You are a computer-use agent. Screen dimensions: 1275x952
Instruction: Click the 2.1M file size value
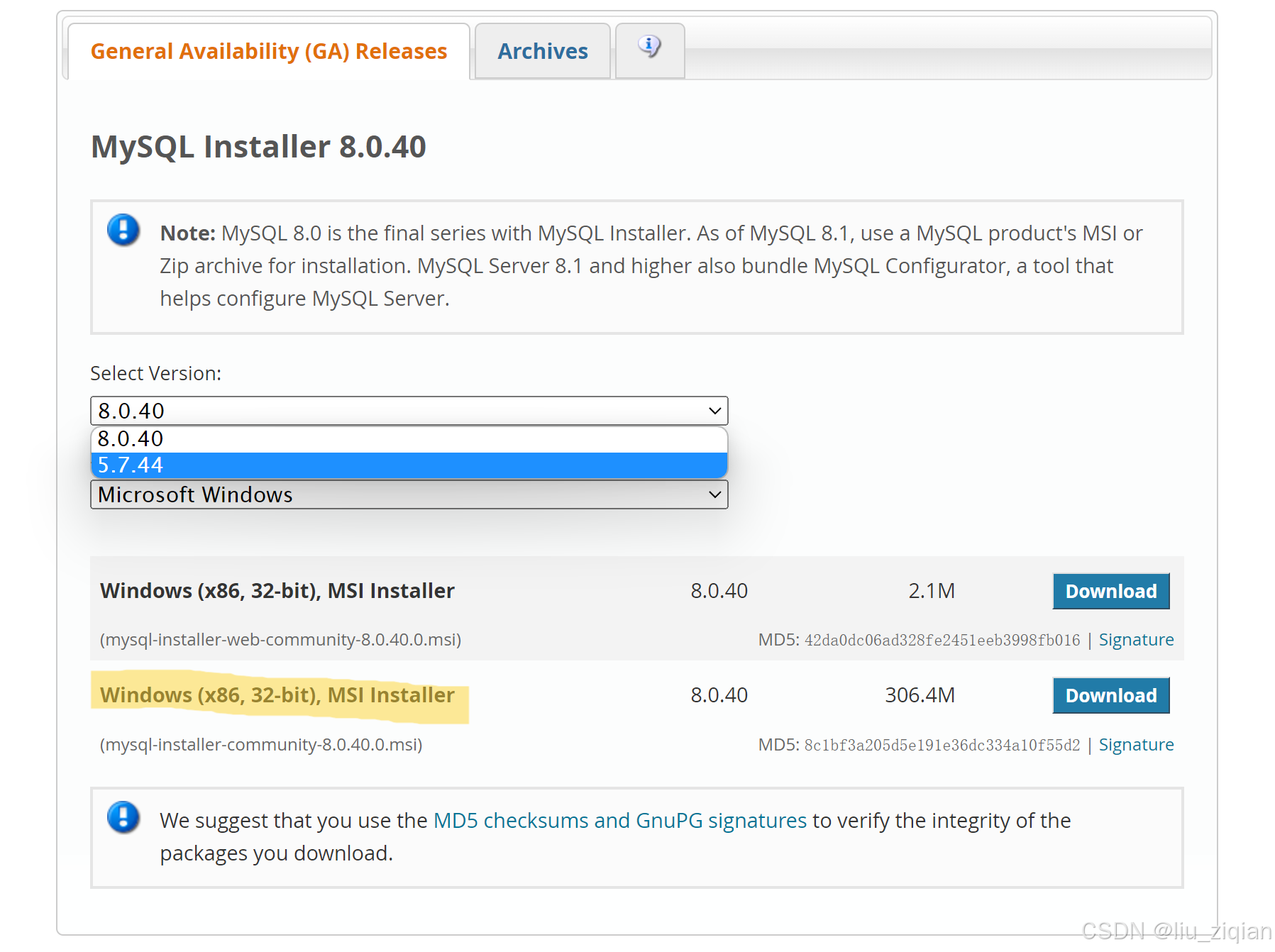932,591
